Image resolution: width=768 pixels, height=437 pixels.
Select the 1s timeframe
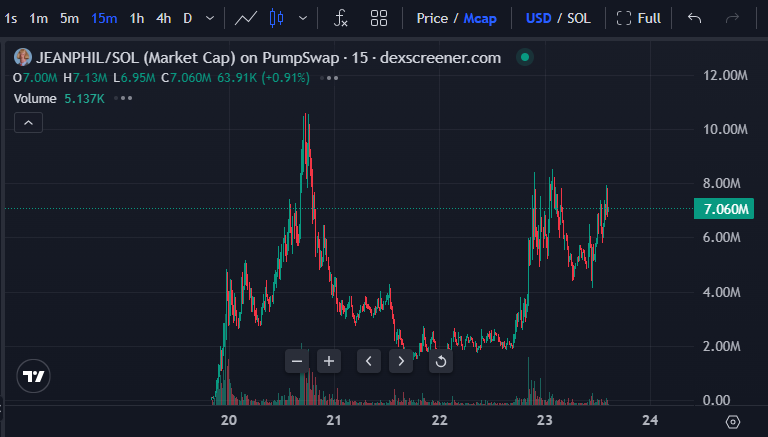(11, 19)
